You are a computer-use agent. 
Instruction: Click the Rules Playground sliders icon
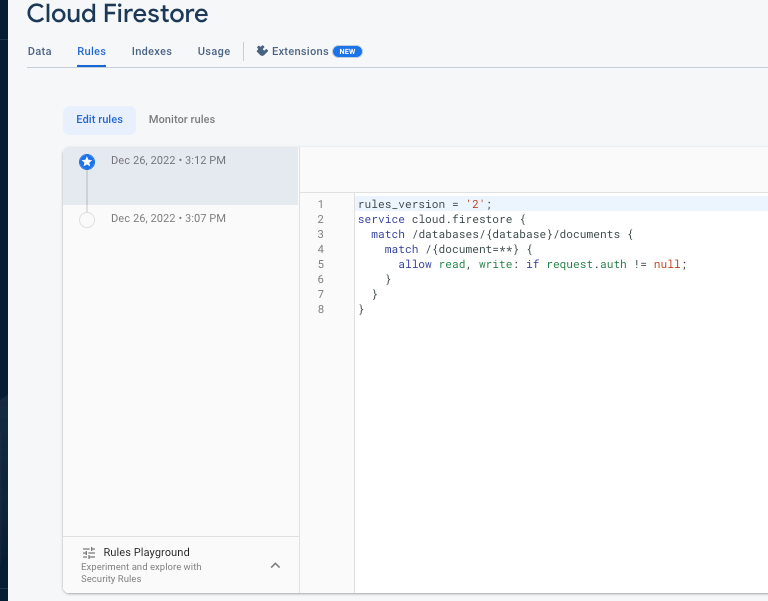tap(89, 553)
